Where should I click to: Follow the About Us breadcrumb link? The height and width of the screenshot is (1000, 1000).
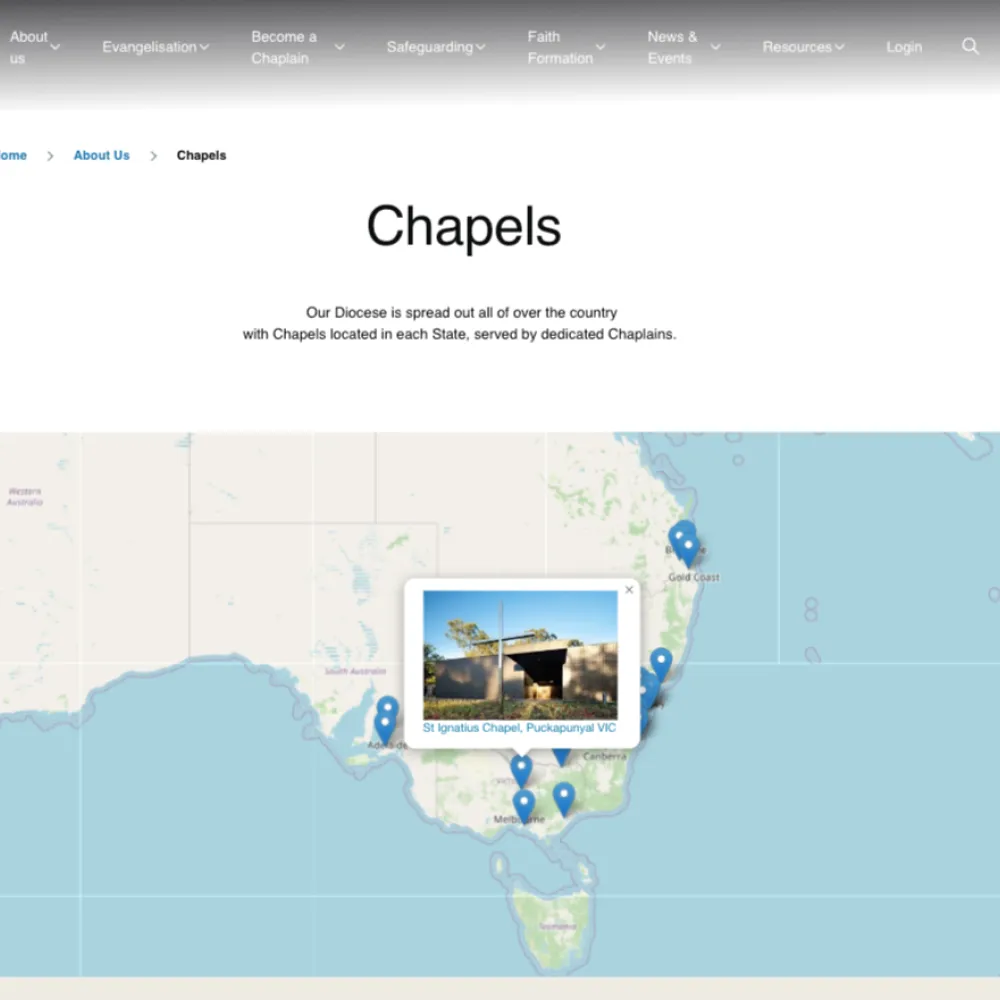101,155
